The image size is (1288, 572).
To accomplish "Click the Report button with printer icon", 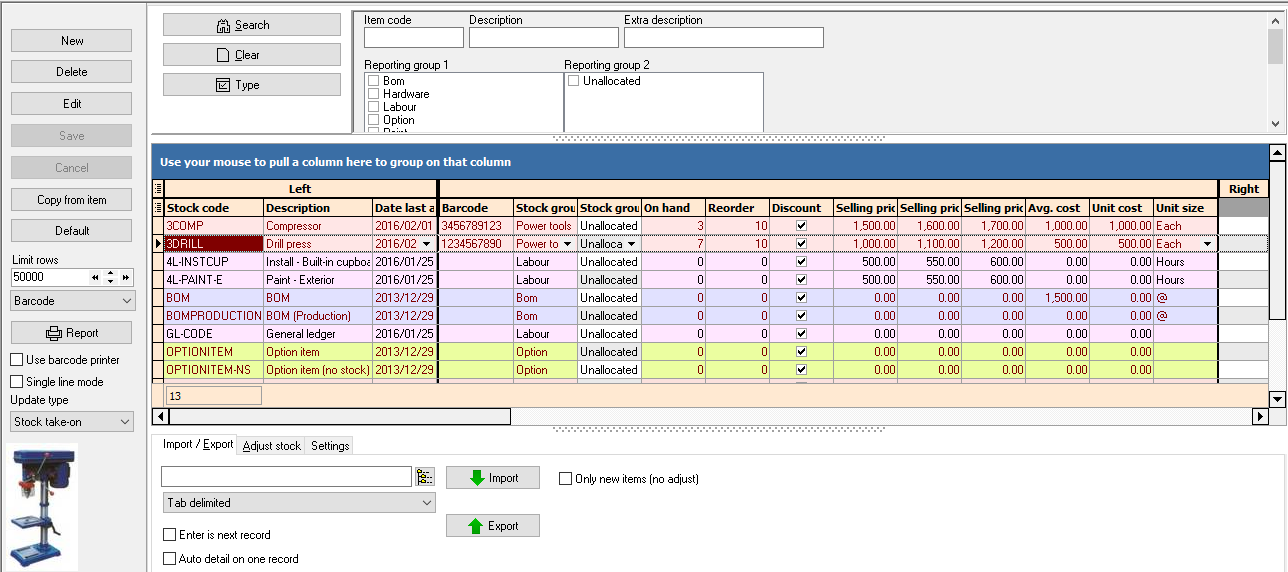I will (71, 333).
